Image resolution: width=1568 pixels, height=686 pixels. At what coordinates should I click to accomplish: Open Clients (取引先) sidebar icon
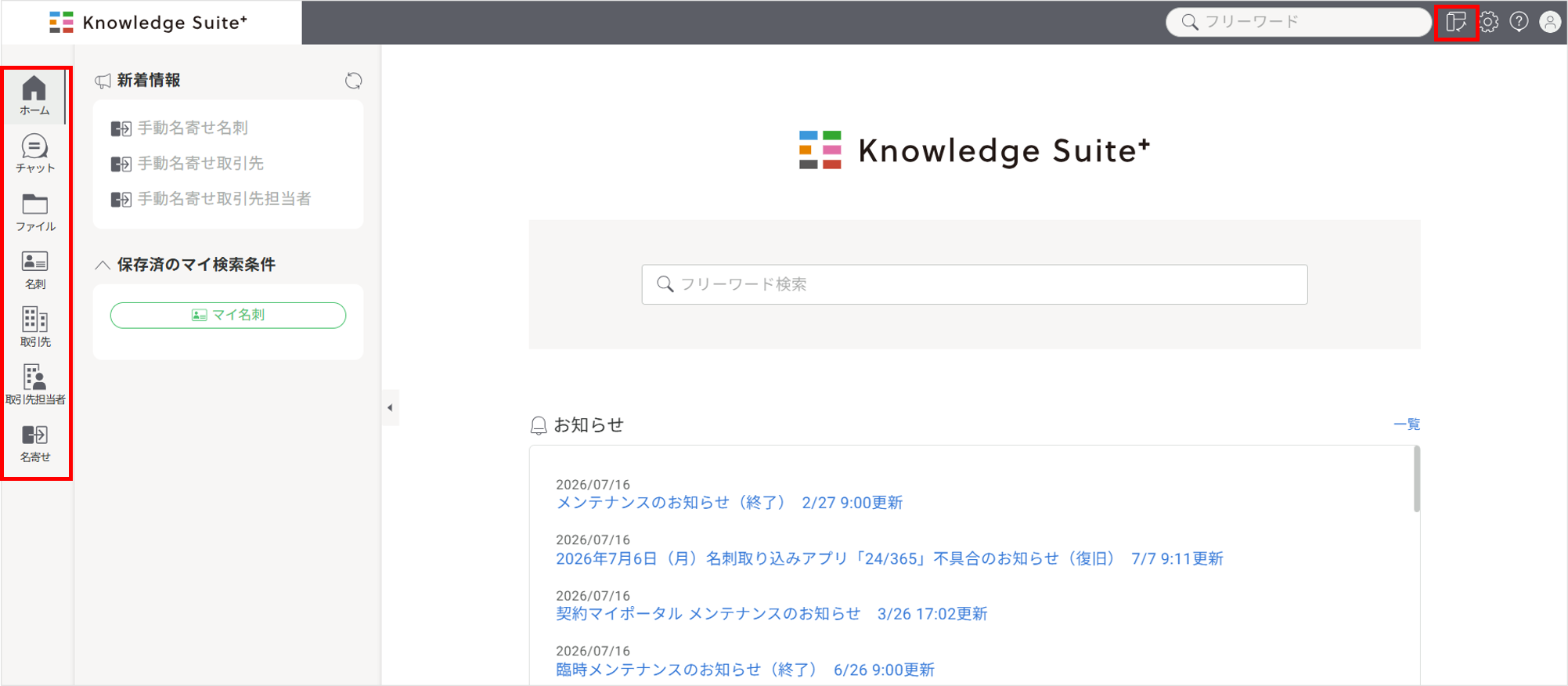click(34, 327)
